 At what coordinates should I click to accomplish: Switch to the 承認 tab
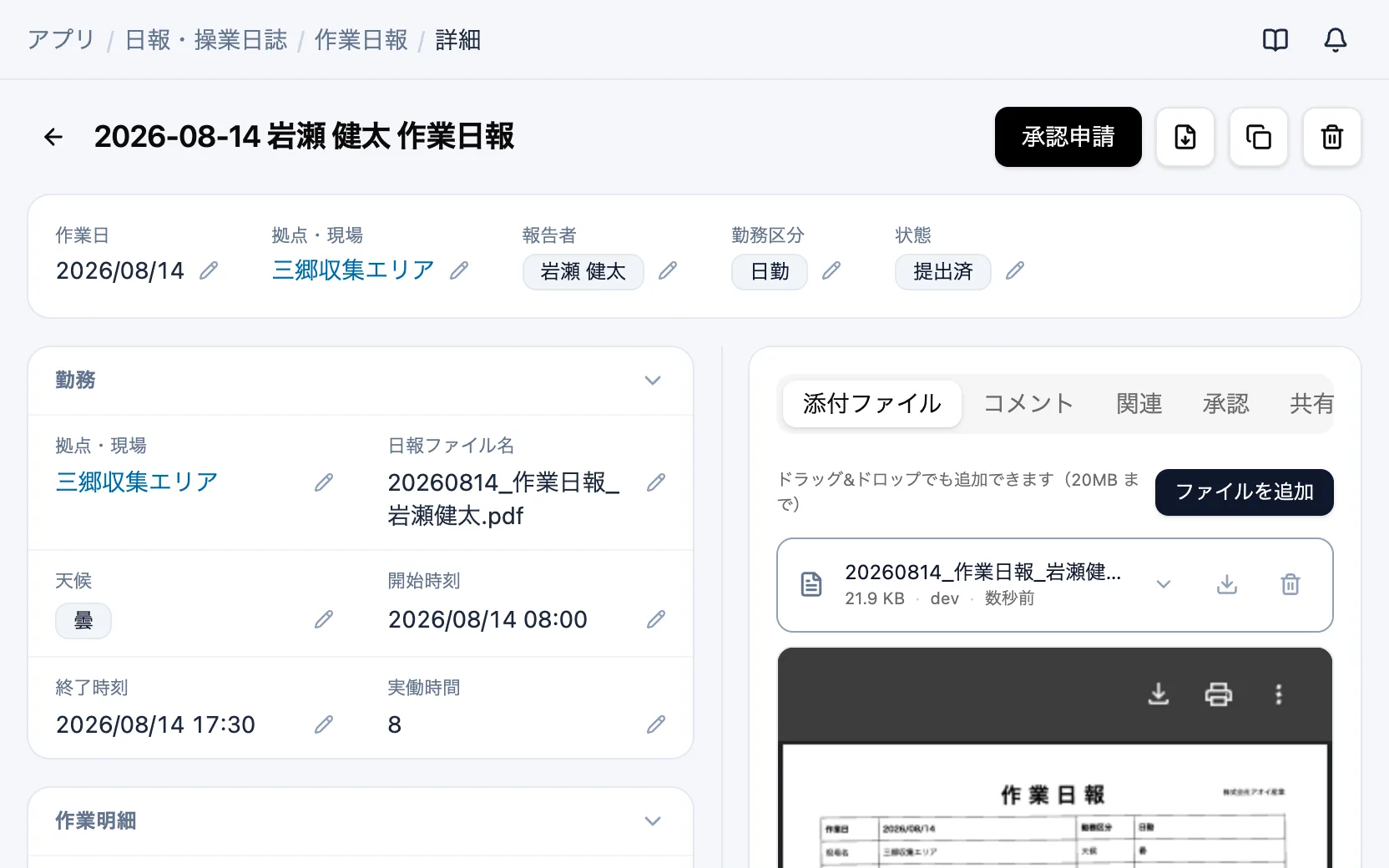[x=1226, y=404]
